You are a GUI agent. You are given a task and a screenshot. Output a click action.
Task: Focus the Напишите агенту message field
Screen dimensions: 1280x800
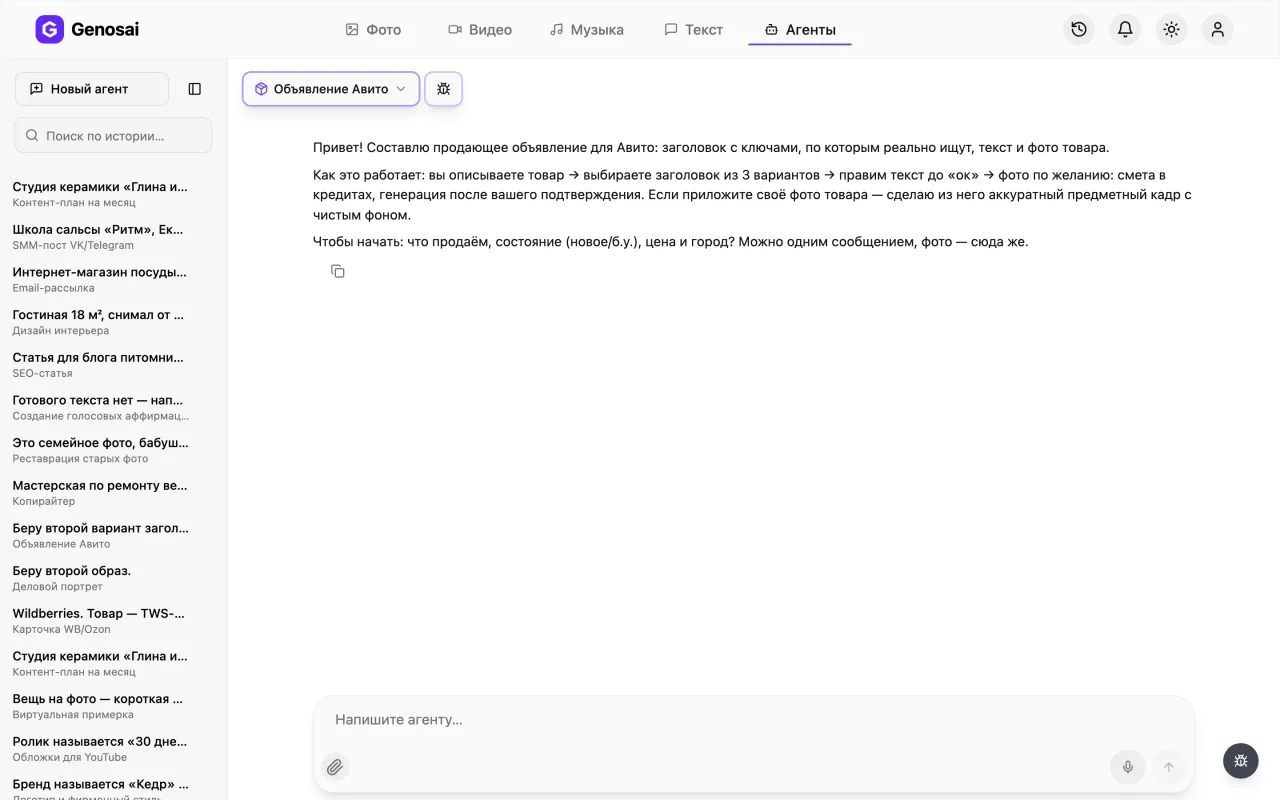(x=753, y=720)
